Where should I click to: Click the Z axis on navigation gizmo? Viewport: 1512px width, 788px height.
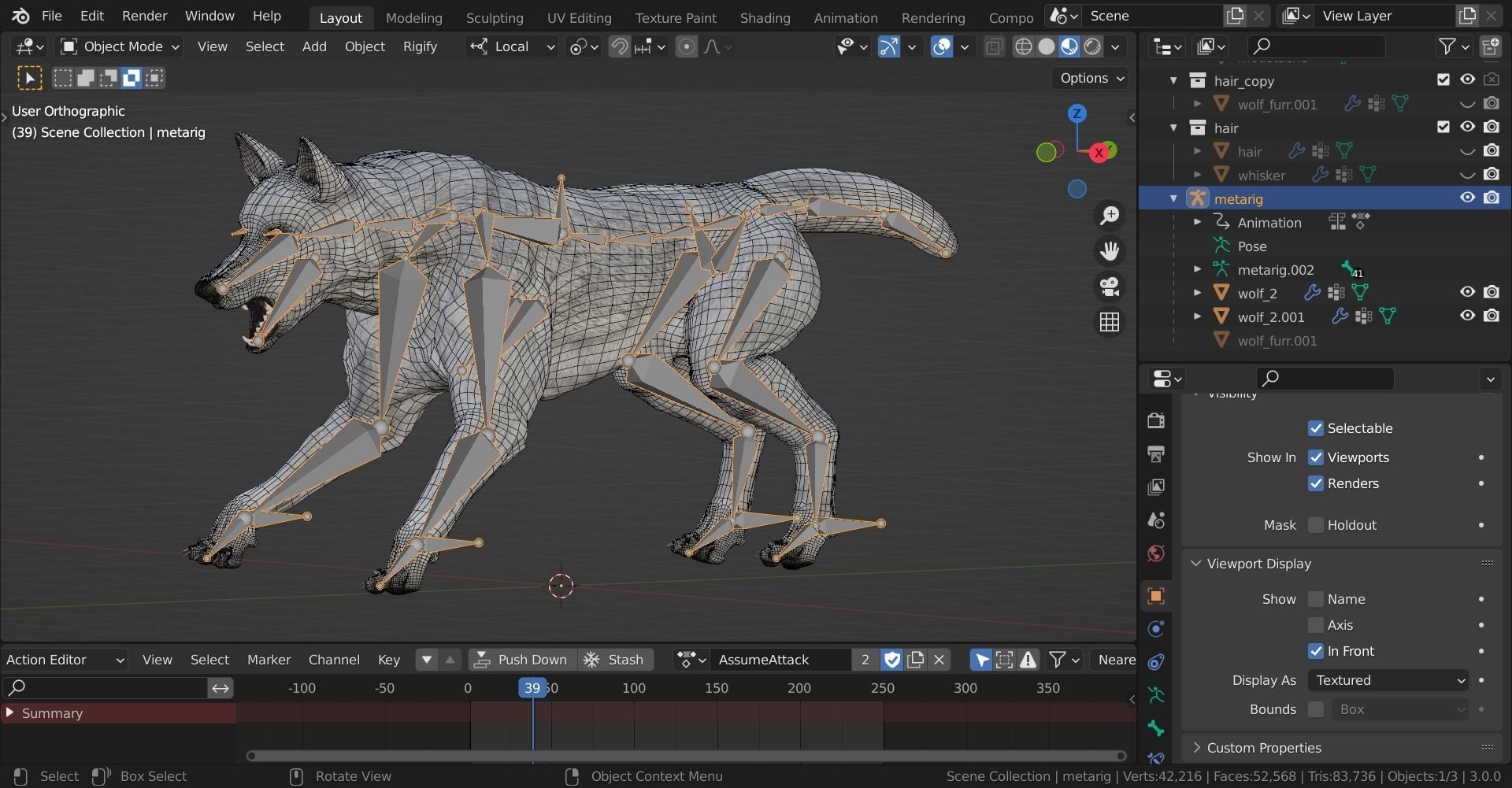pos(1077,113)
